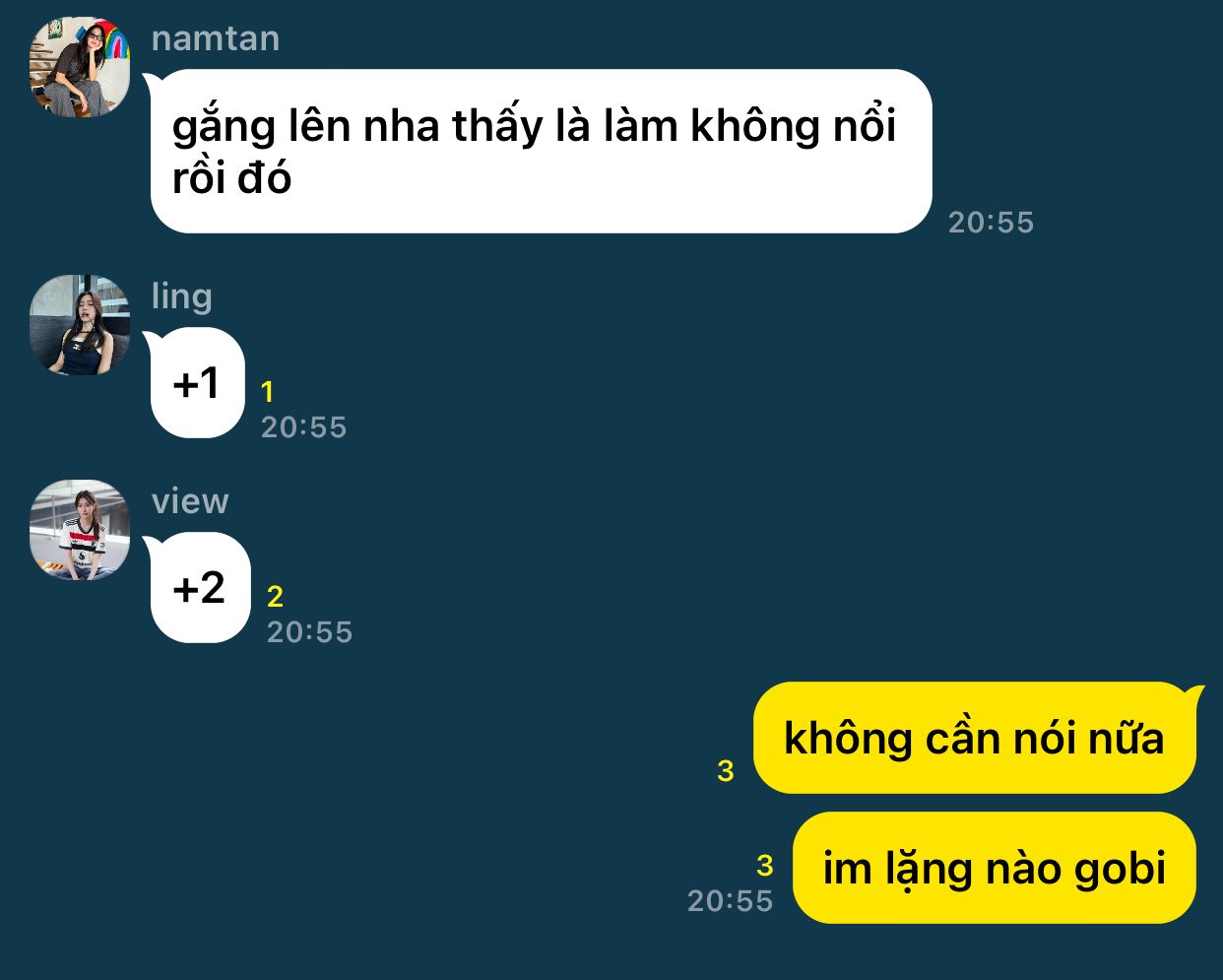Select the '+2' message bubble
The image size is (1223, 980).
pyautogui.click(x=199, y=587)
